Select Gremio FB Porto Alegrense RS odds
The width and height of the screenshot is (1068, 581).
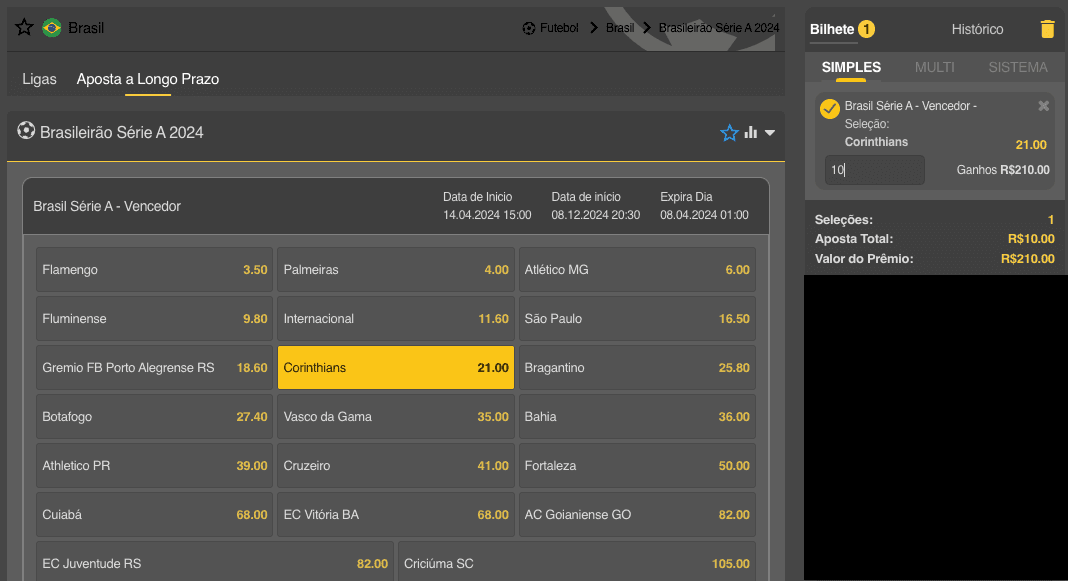click(x=155, y=368)
